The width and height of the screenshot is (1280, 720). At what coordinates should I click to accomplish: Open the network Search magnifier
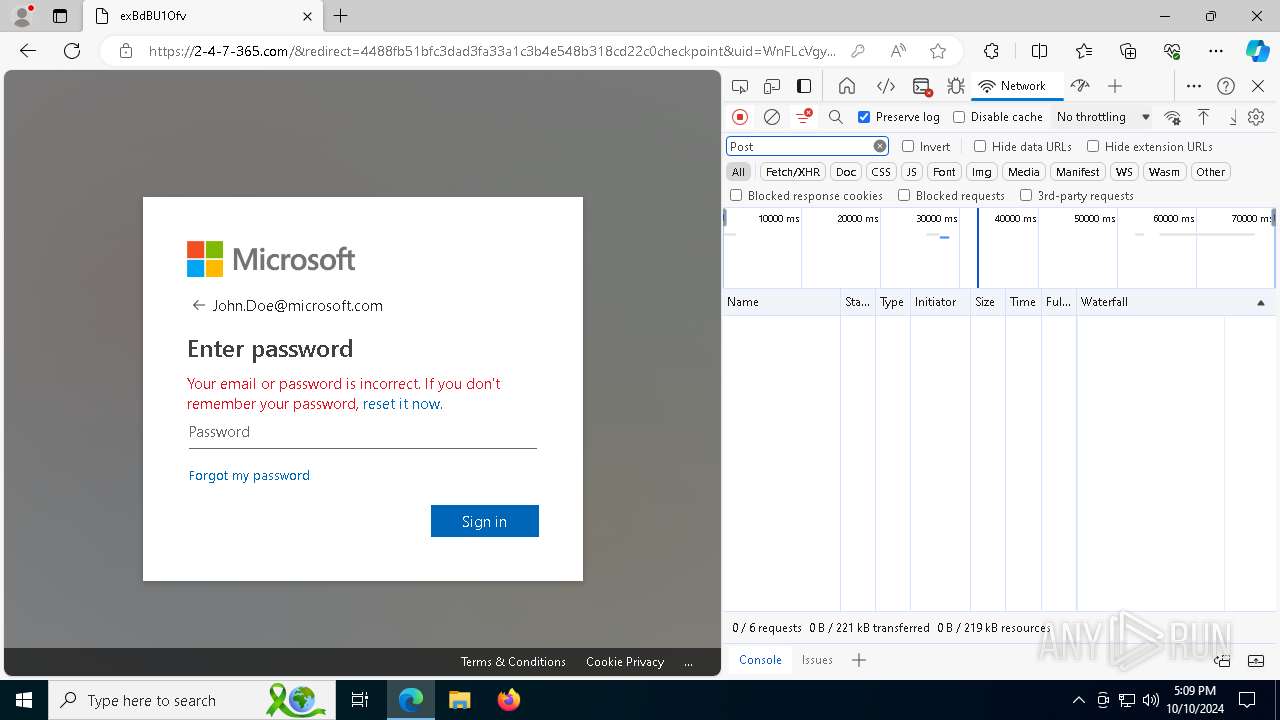point(836,117)
